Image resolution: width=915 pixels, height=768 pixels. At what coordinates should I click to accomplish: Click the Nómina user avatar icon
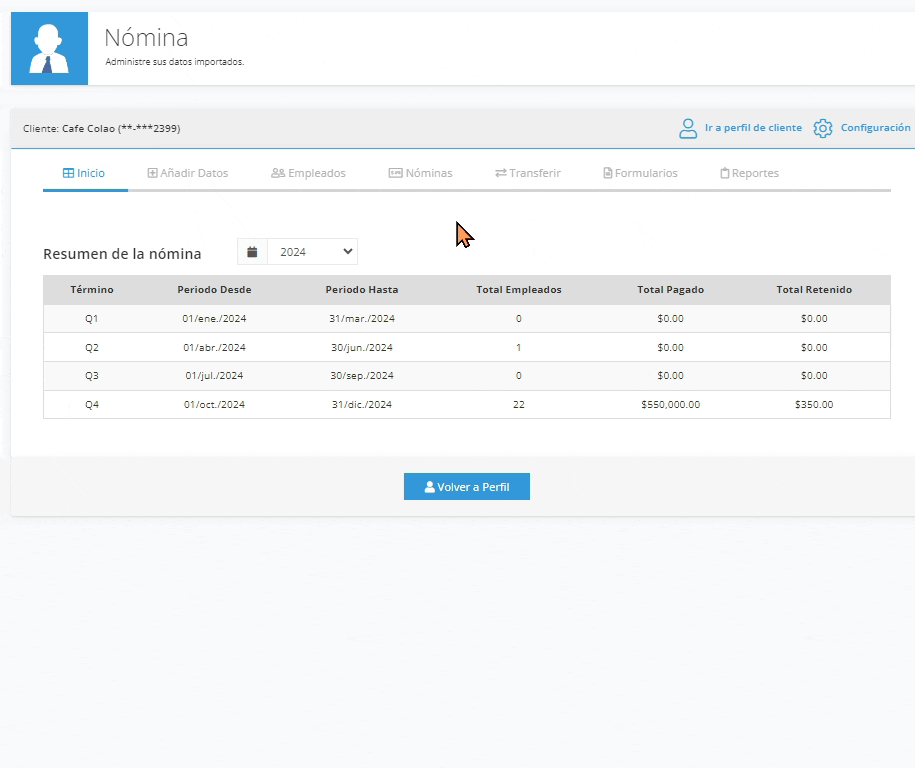click(49, 48)
